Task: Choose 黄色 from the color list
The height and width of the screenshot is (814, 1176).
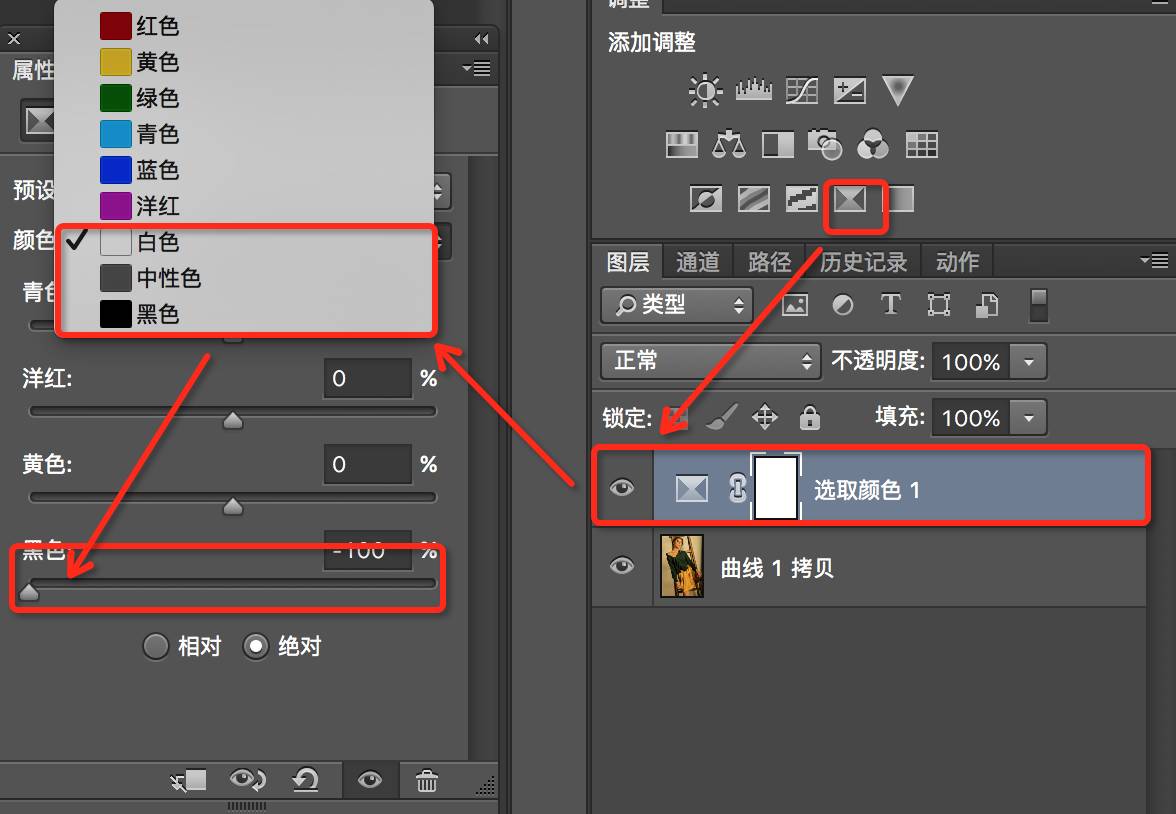Action: (x=245, y=62)
